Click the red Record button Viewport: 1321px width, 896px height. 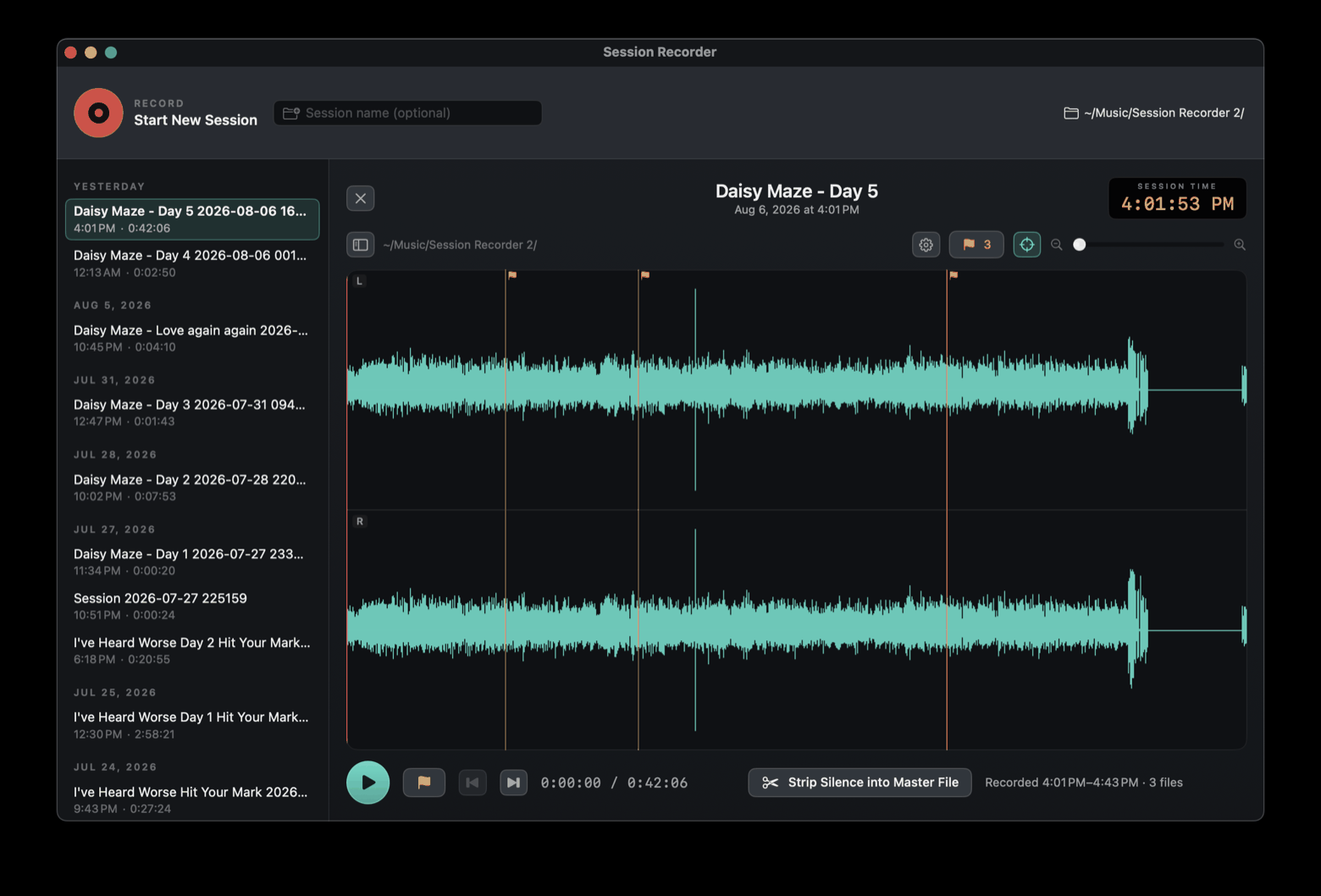[98, 113]
